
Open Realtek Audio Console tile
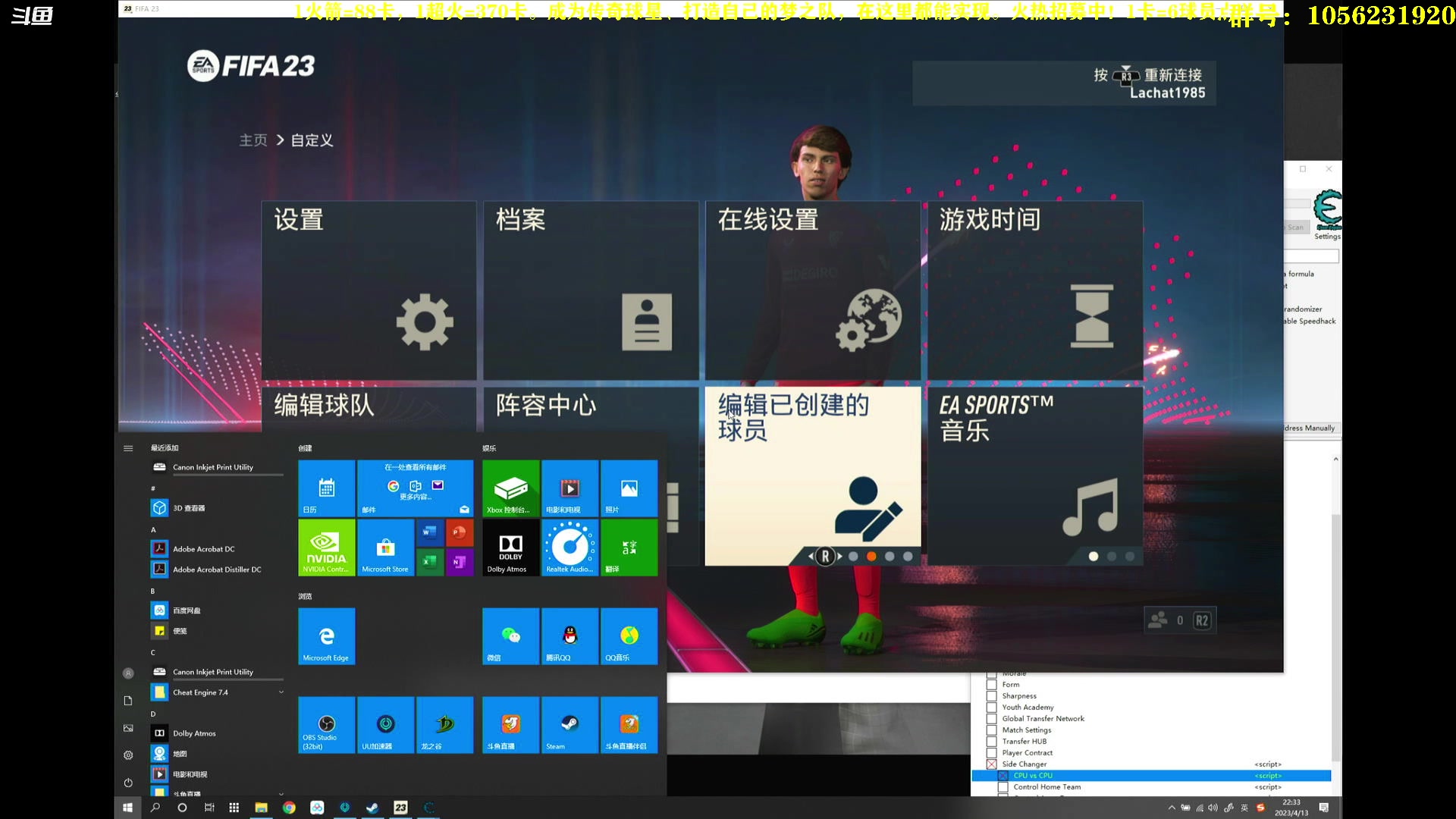[570, 548]
